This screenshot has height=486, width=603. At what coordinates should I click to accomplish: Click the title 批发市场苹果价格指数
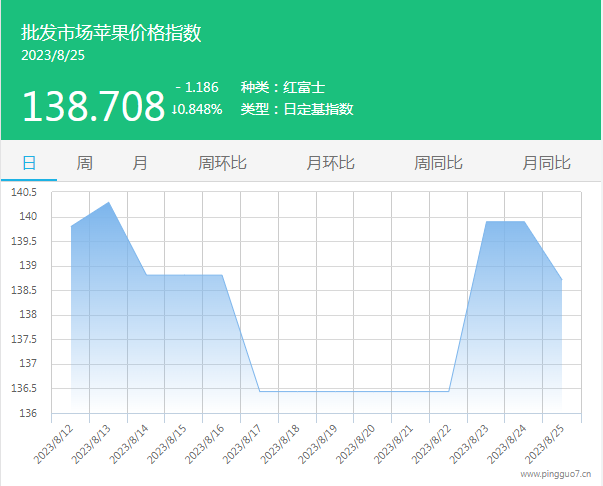coord(111,33)
